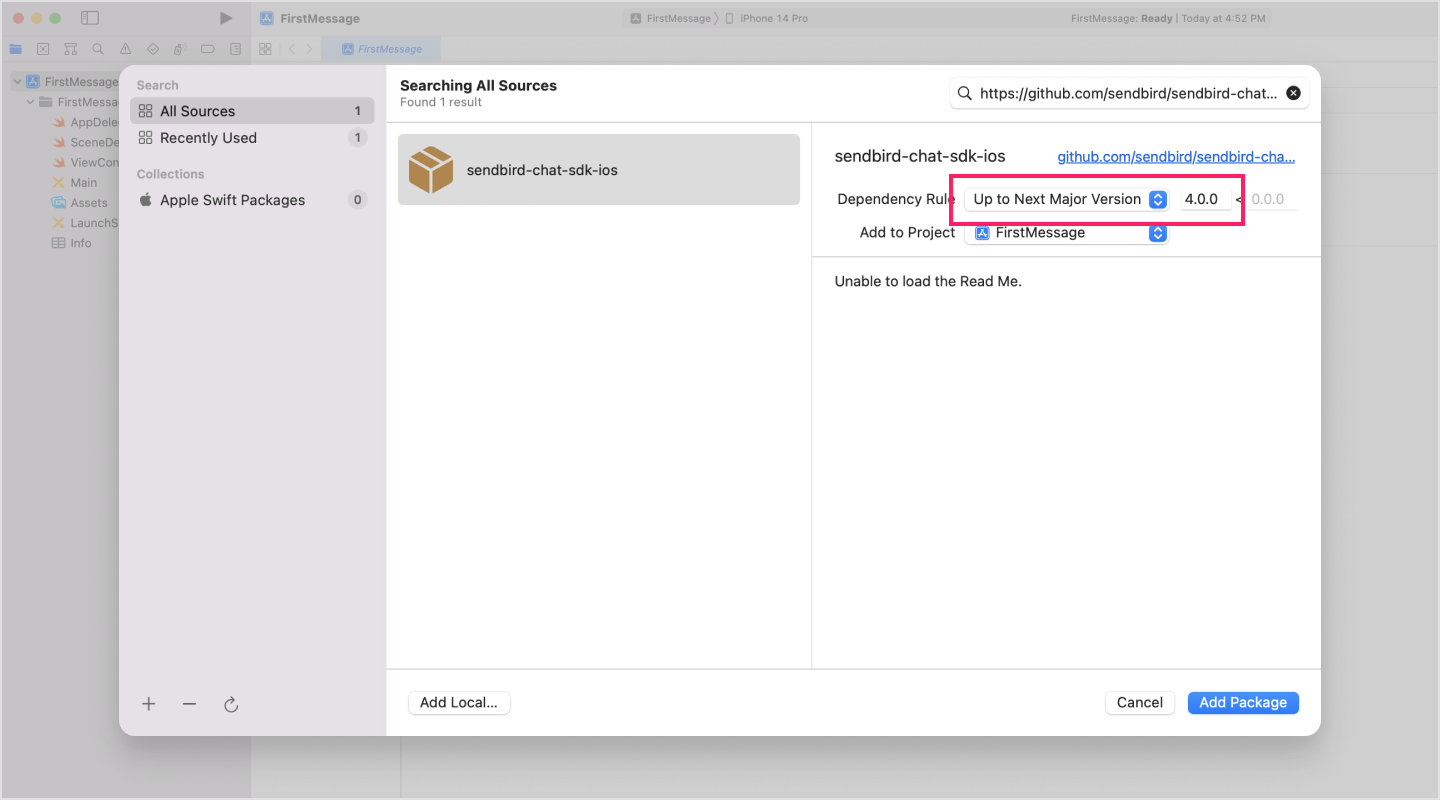Click the sendbird package box icon
The width and height of the screenshot is (1440, 800).
[x=431, y=170]
